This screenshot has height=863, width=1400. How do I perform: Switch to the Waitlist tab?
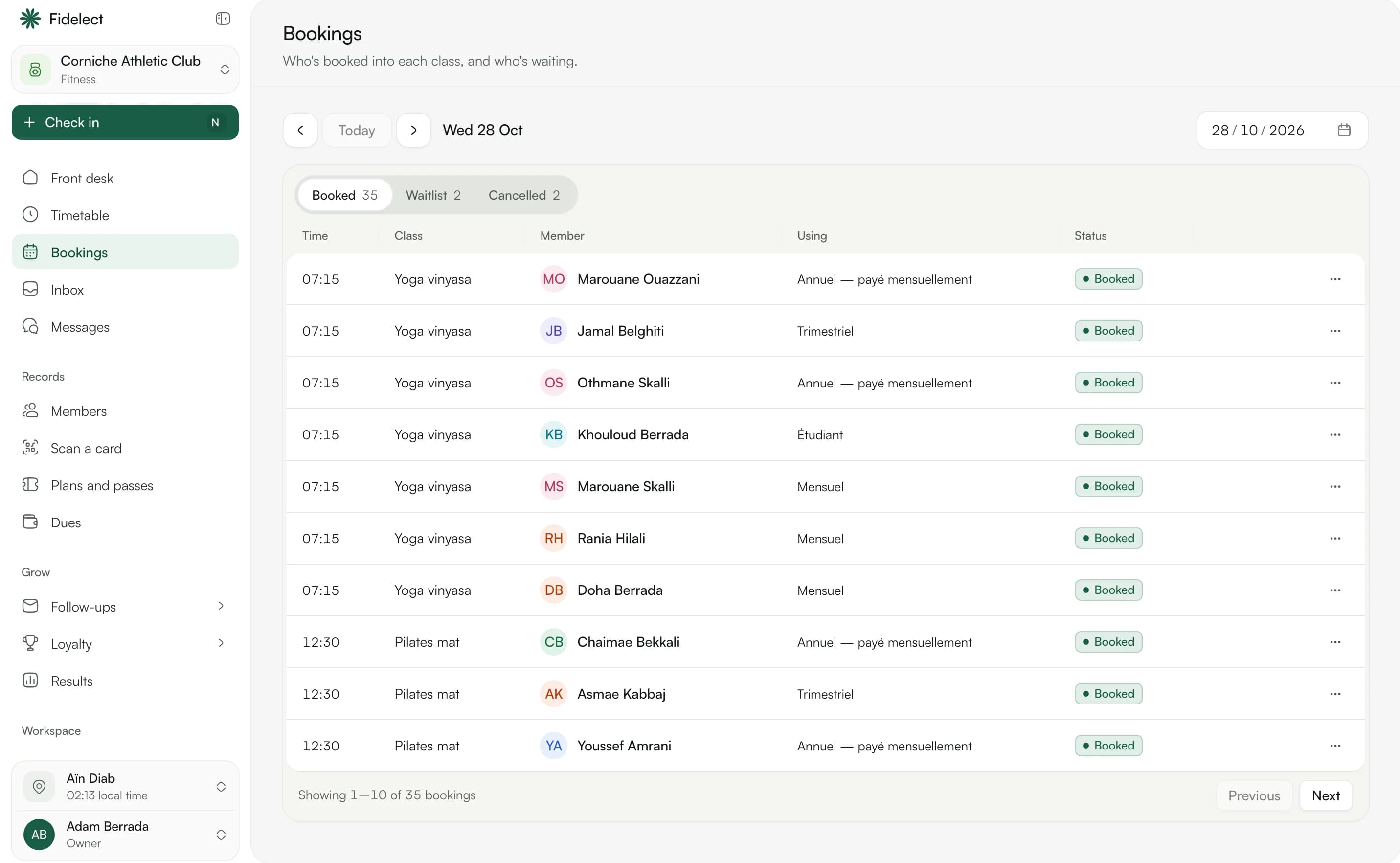click(432, 195)
